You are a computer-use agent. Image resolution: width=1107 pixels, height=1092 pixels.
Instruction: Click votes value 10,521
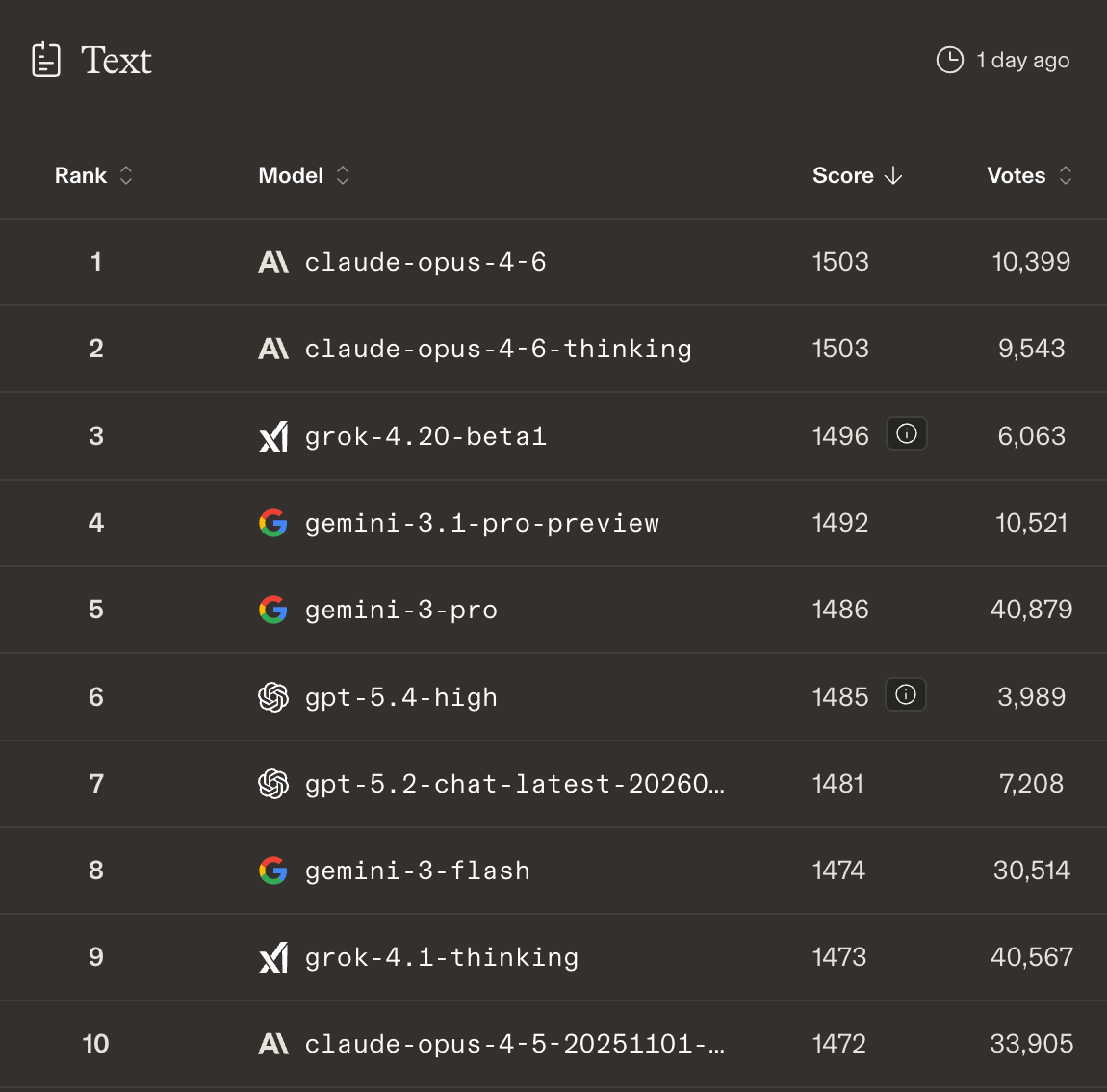(1032, 523)
